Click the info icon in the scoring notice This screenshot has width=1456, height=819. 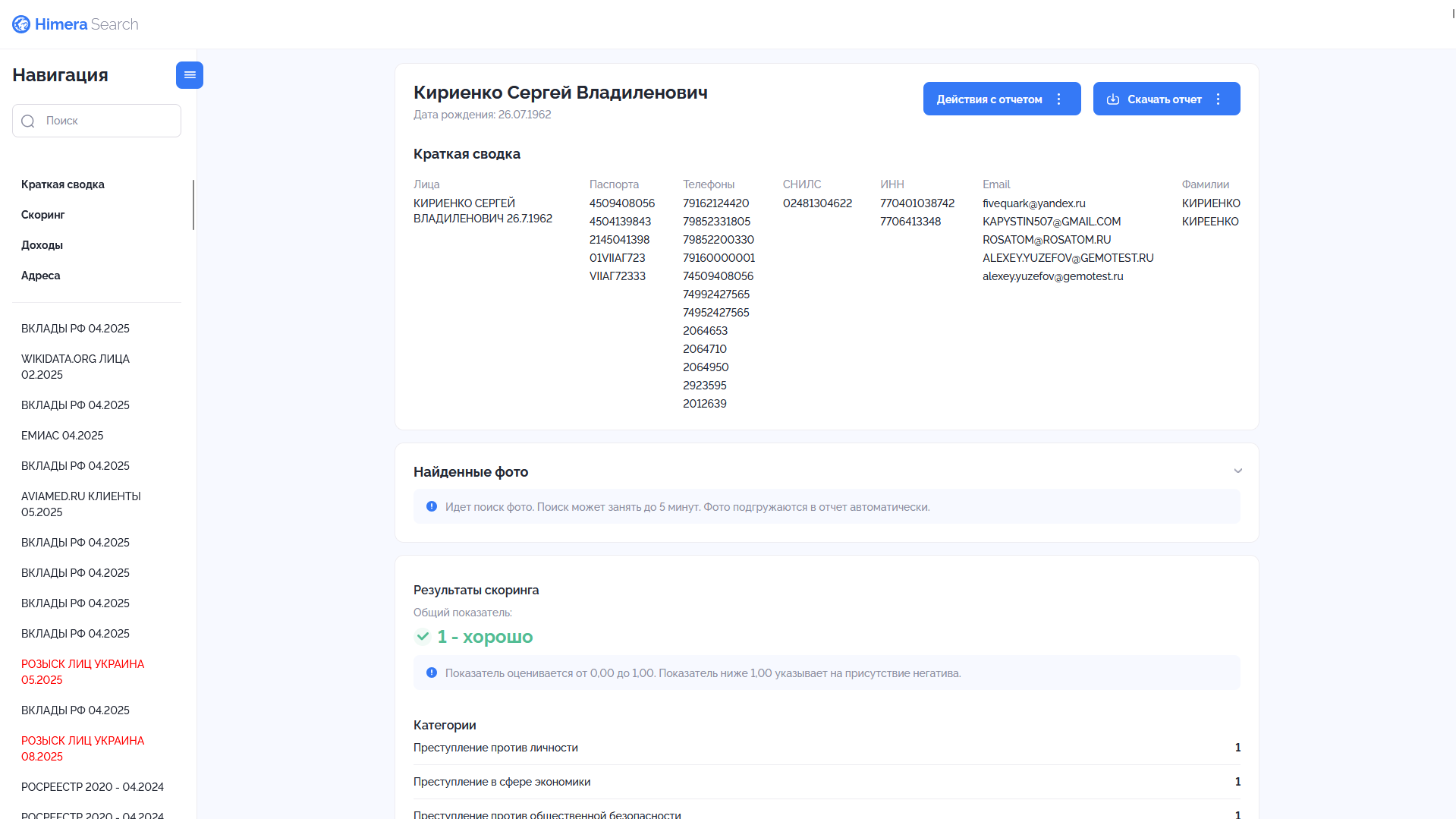click(432, 673)
